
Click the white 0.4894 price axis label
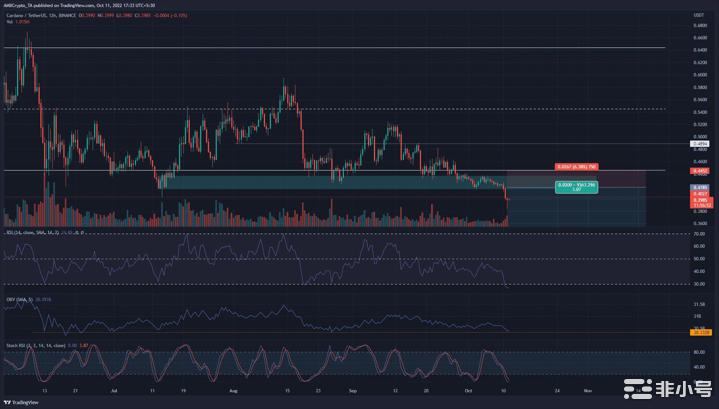(700, 144)
